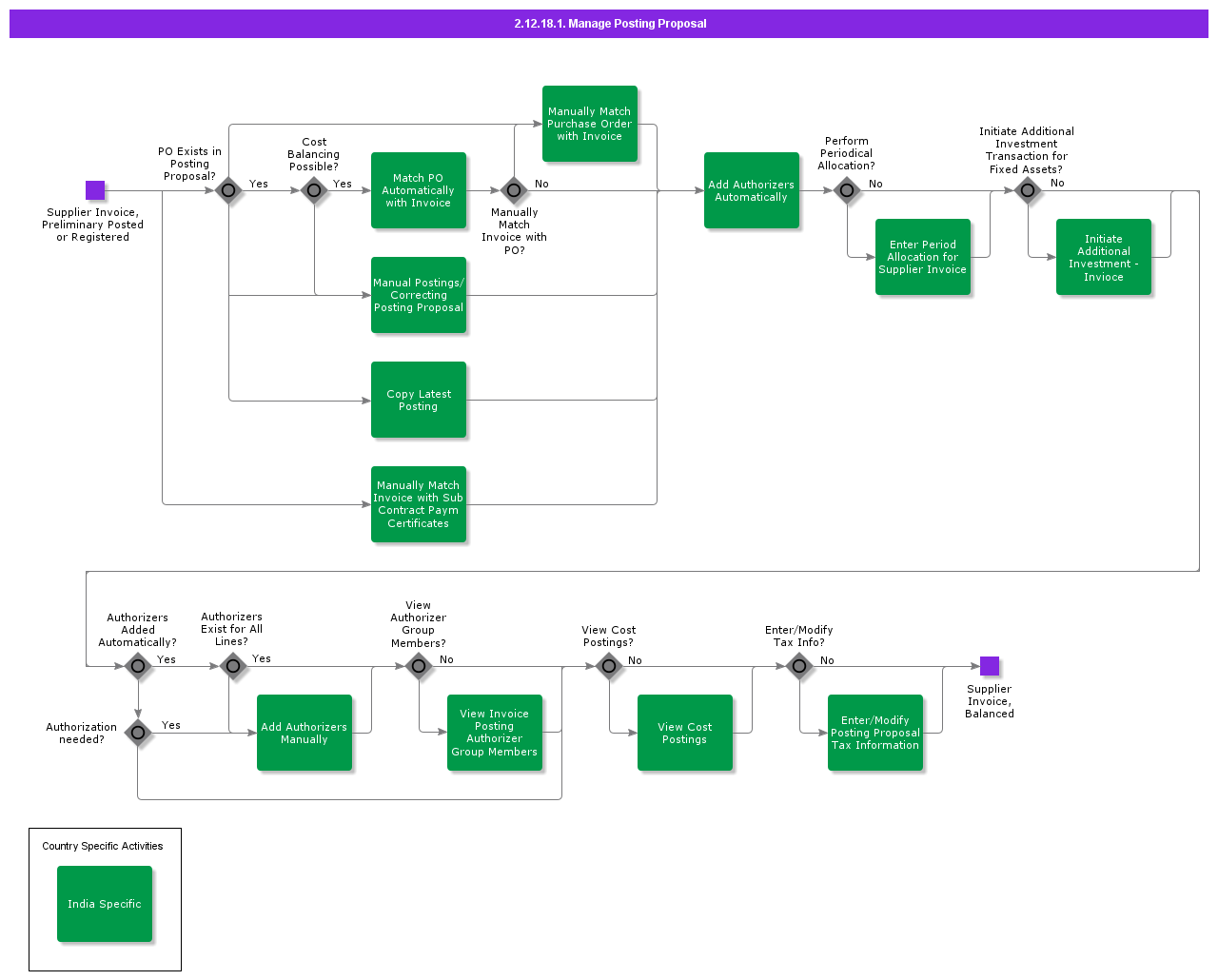Click the Cost Balancing Possible gateway
This screenshot has width=1218, height=980.
[x=314, y=190]
